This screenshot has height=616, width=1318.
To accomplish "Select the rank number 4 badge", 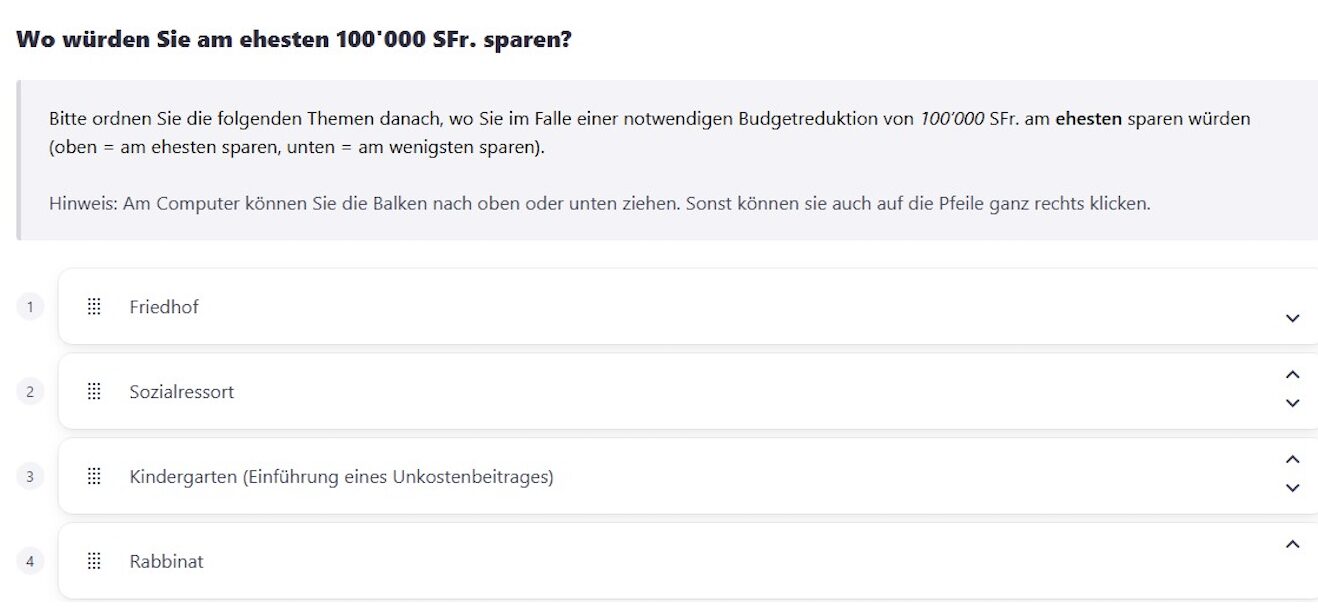I will (x=30, y=562).
